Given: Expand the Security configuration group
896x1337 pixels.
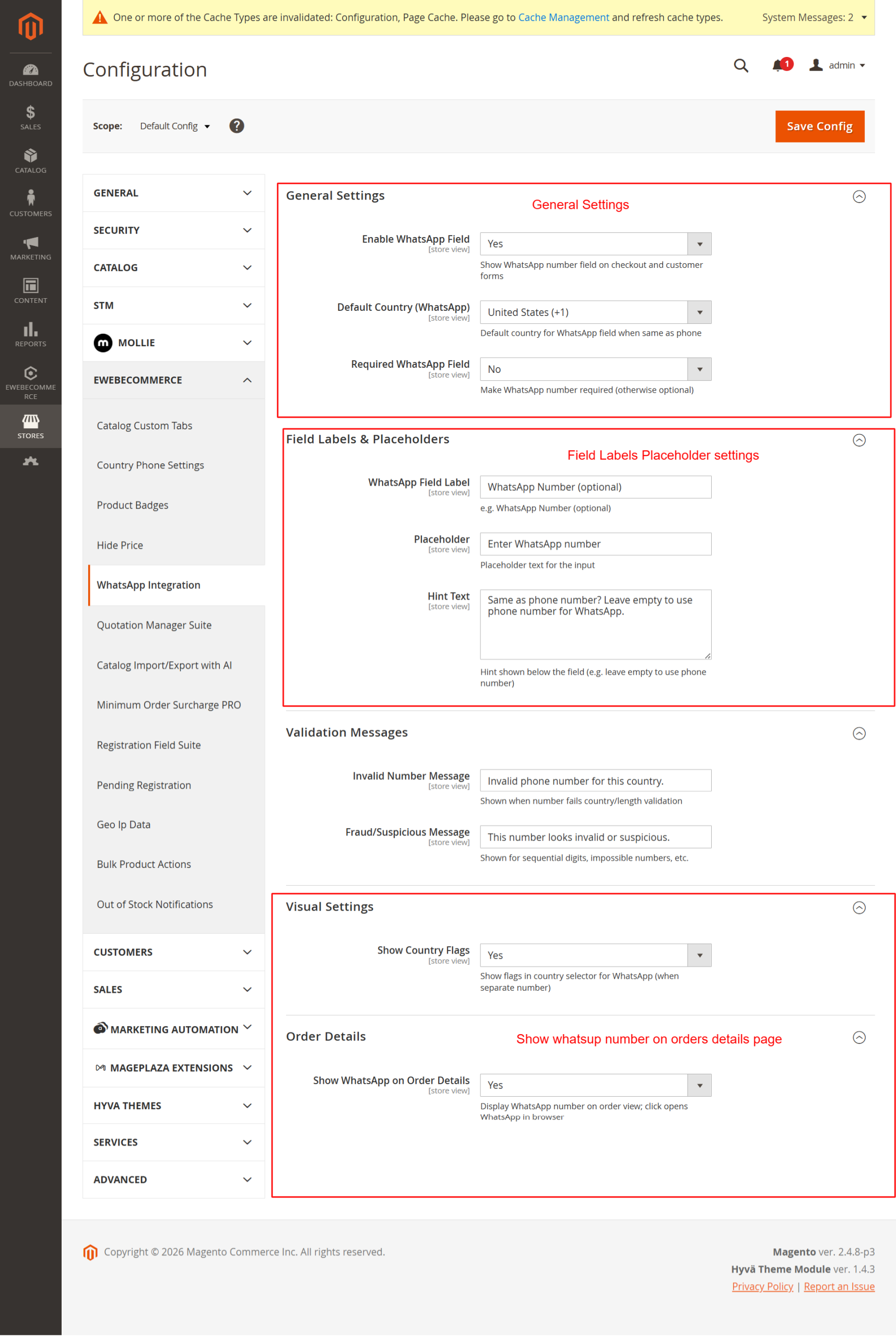Looking at the screenshot, I should (173, 230).
